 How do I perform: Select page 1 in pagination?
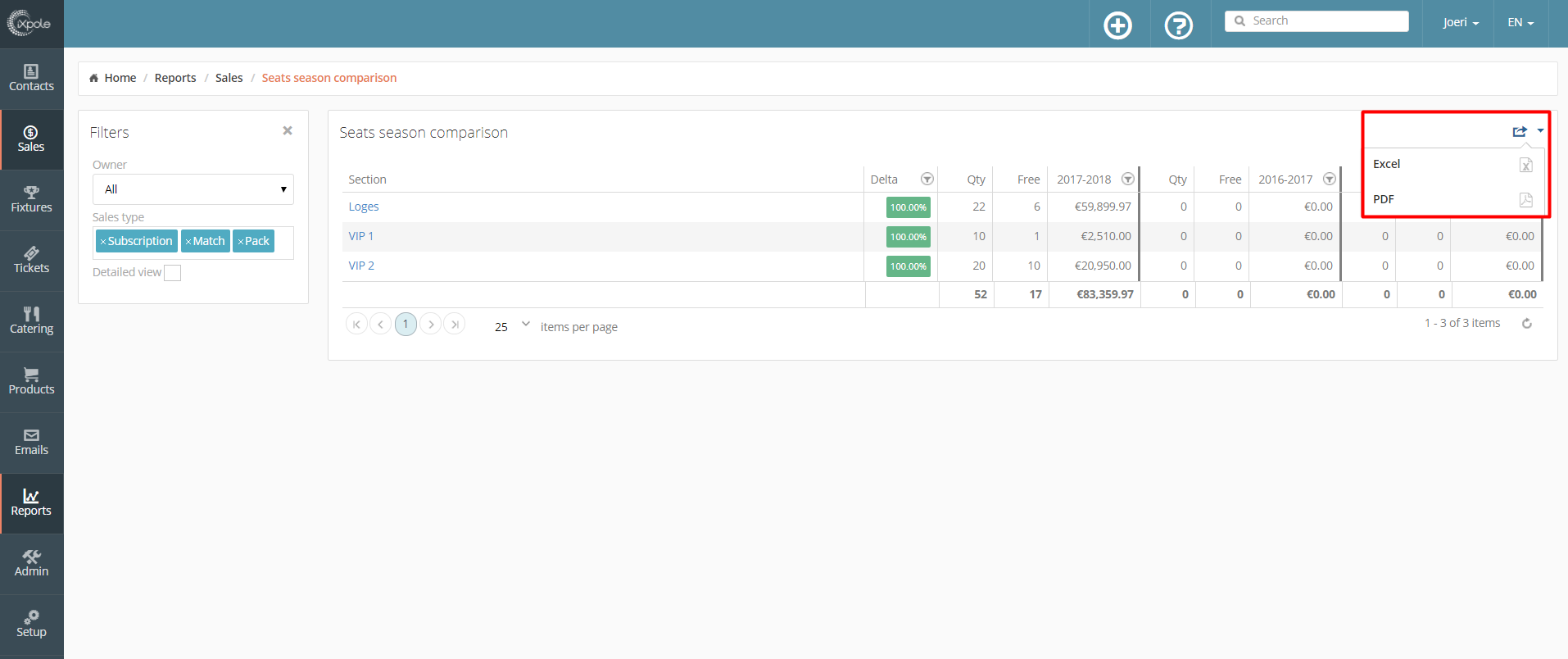(x=406, y=325)
